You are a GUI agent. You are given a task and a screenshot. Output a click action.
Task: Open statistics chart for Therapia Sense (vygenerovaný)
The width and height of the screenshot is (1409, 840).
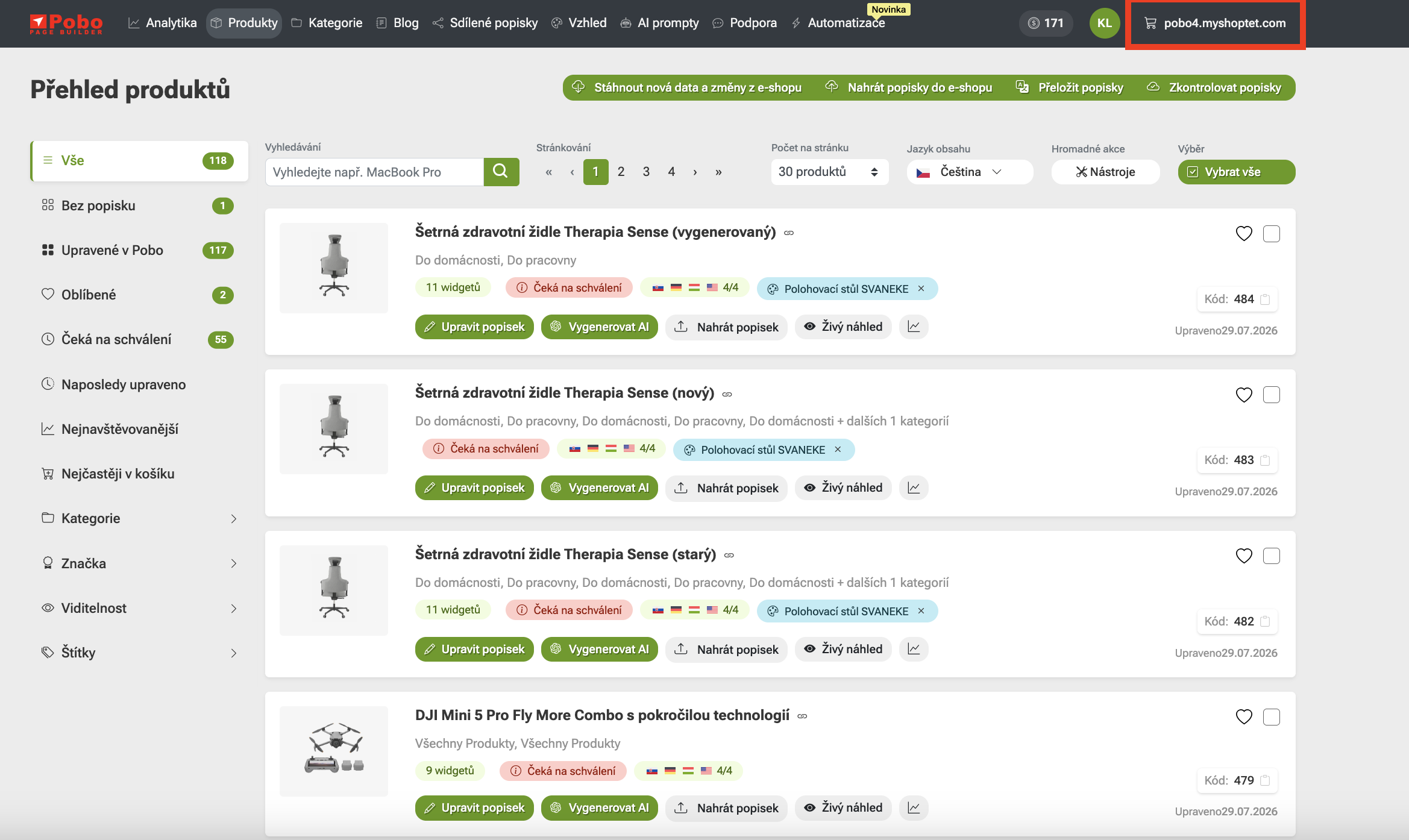[914, 327]
